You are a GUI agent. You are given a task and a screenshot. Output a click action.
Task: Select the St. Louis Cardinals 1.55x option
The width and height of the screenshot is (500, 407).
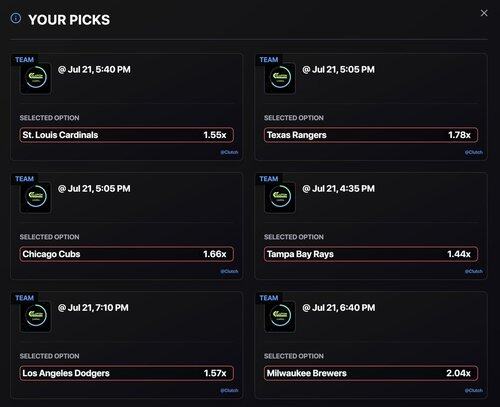point(127,135)
